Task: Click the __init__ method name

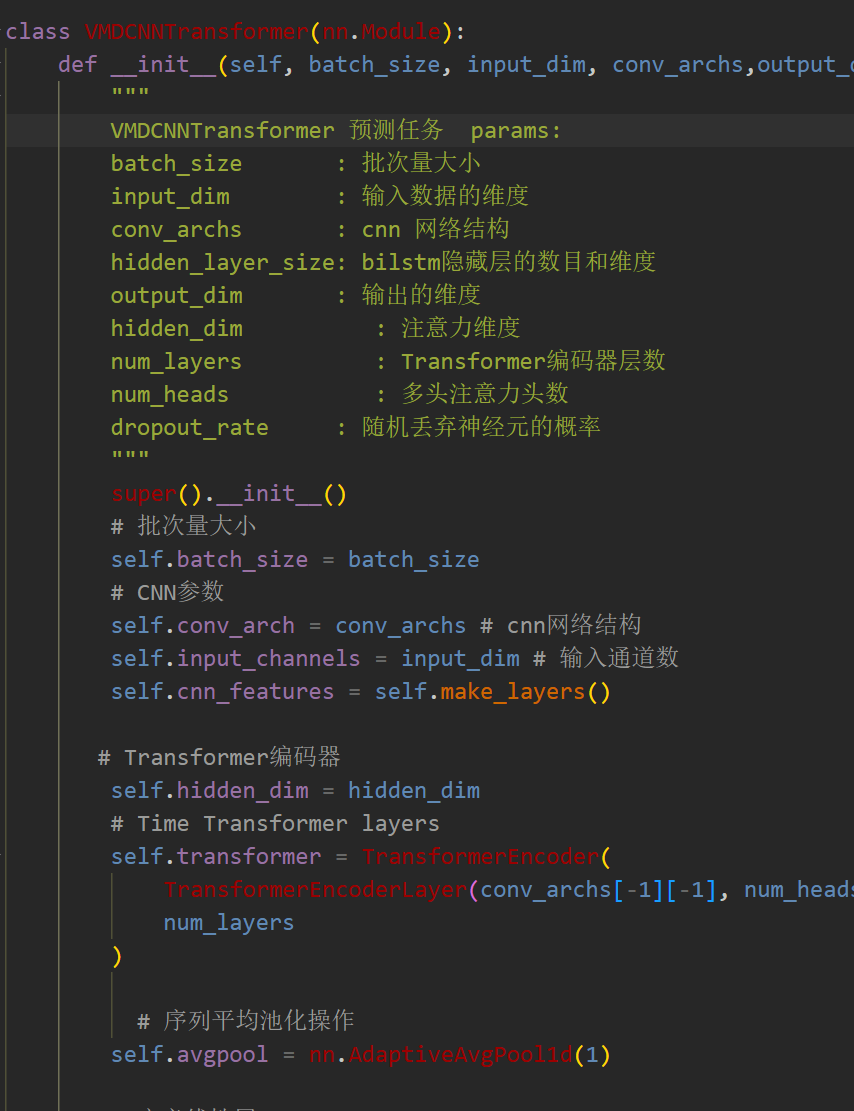Action: click(x=163, y=64)
